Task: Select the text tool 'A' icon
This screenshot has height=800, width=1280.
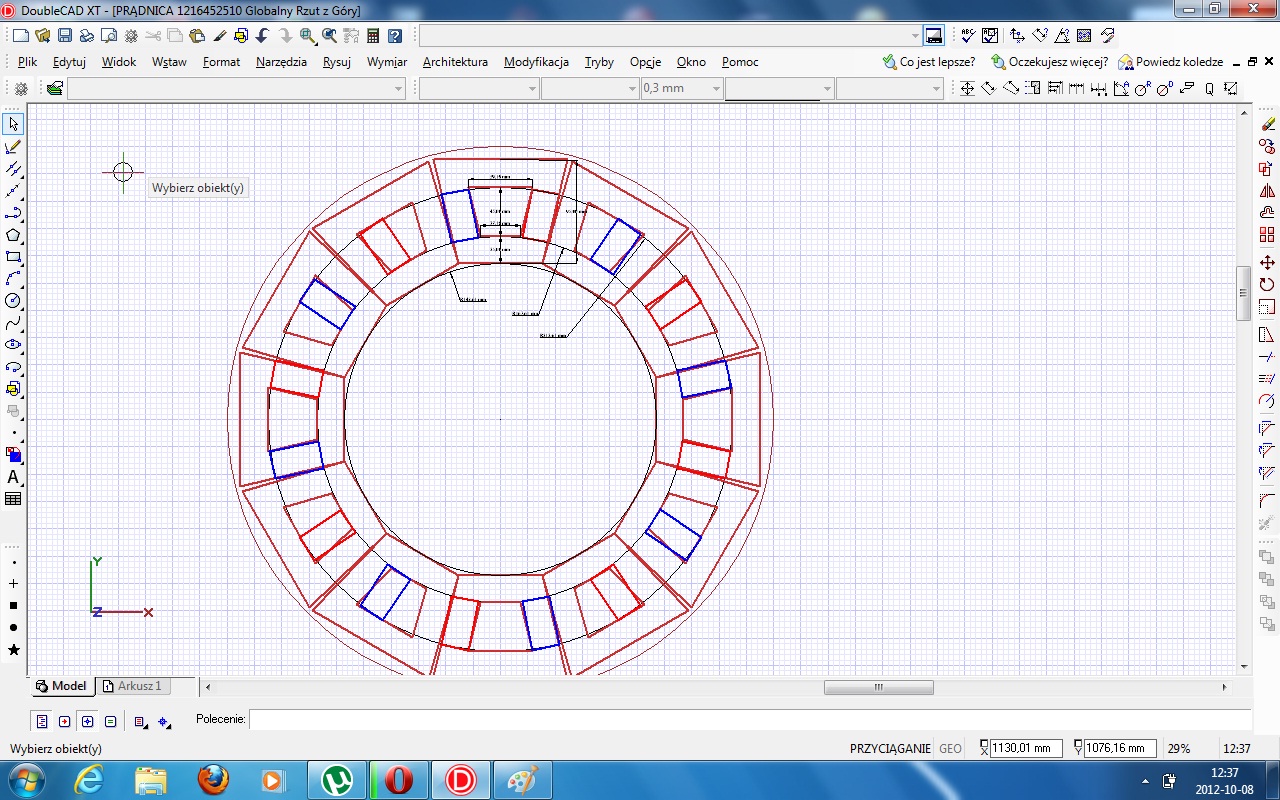Action: 13,477
